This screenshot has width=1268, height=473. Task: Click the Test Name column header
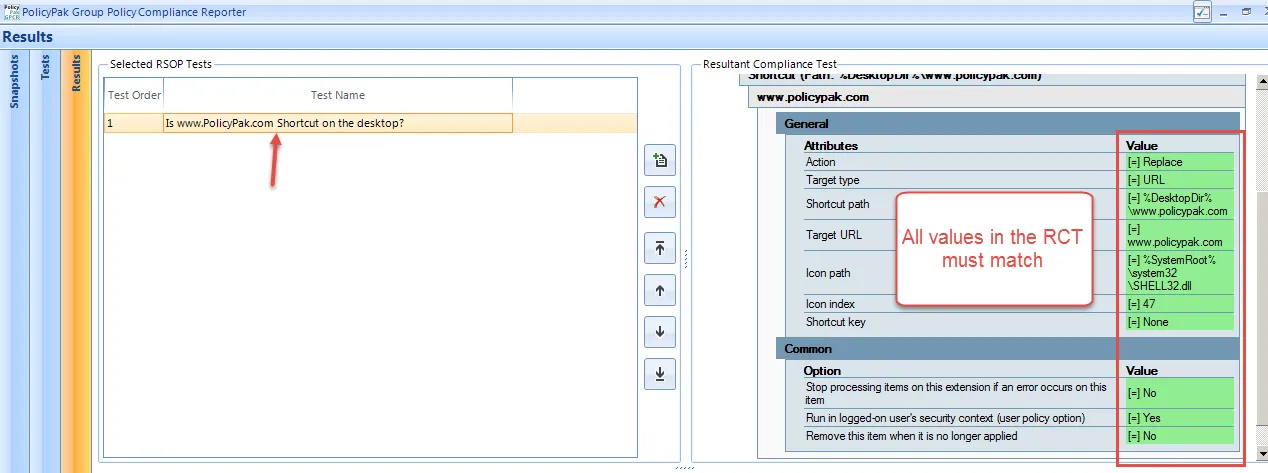338,95
